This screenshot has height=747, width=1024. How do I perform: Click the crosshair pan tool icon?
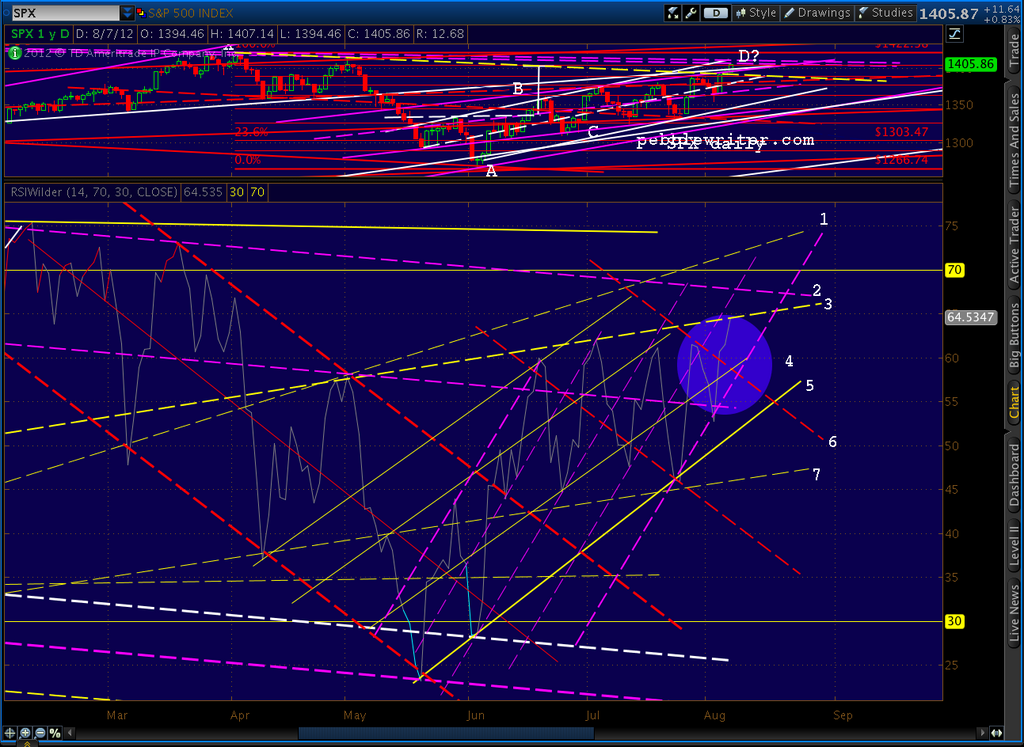coord(10,733)
